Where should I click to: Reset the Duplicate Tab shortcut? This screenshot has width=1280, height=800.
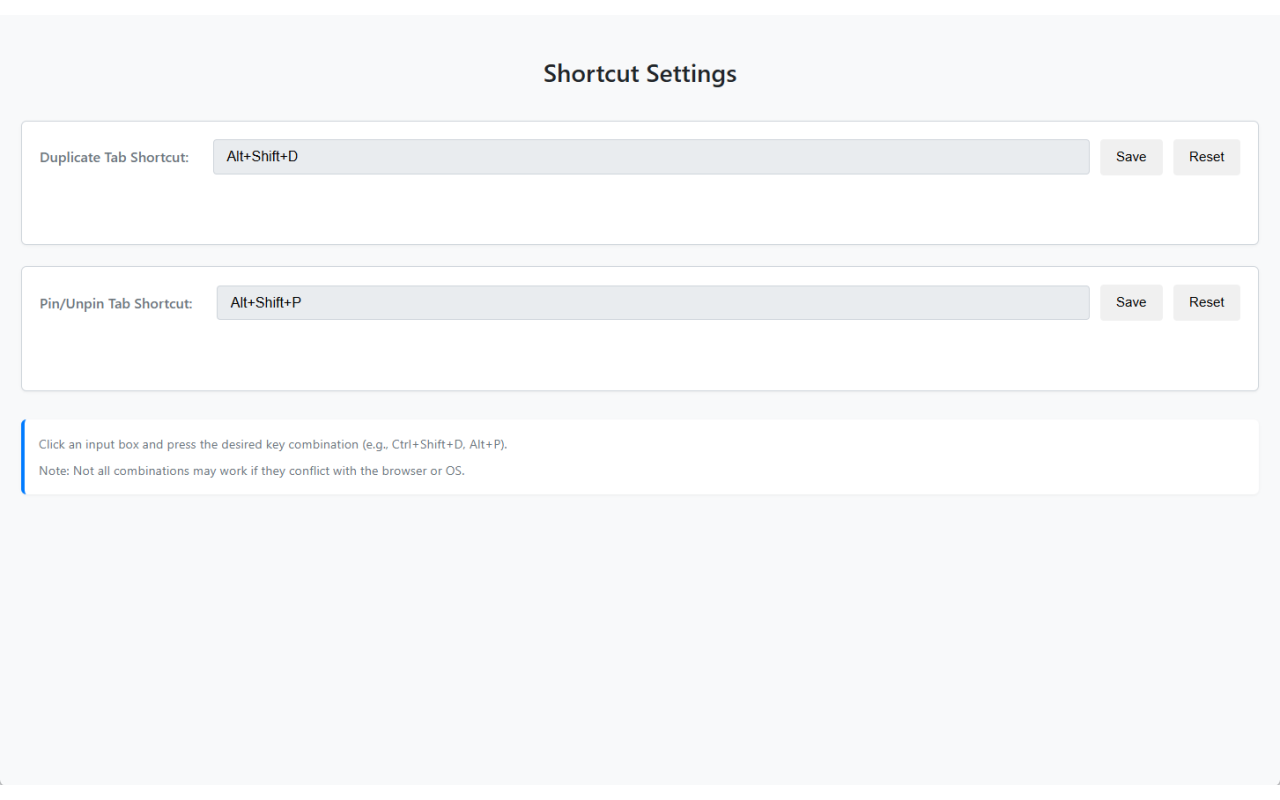click(x=1206, y=157)
